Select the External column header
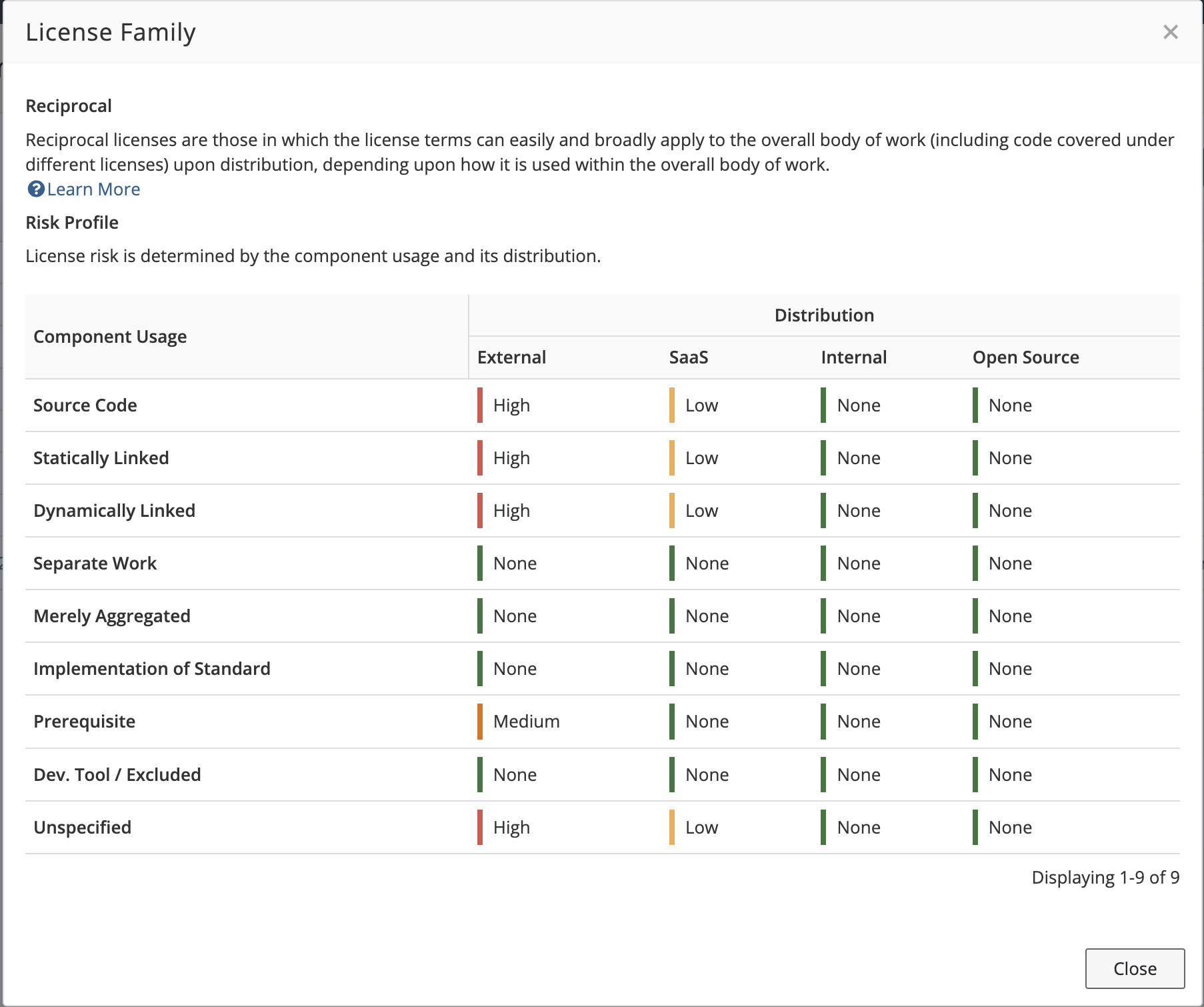 pyautogui.click(x=511, y=357)
